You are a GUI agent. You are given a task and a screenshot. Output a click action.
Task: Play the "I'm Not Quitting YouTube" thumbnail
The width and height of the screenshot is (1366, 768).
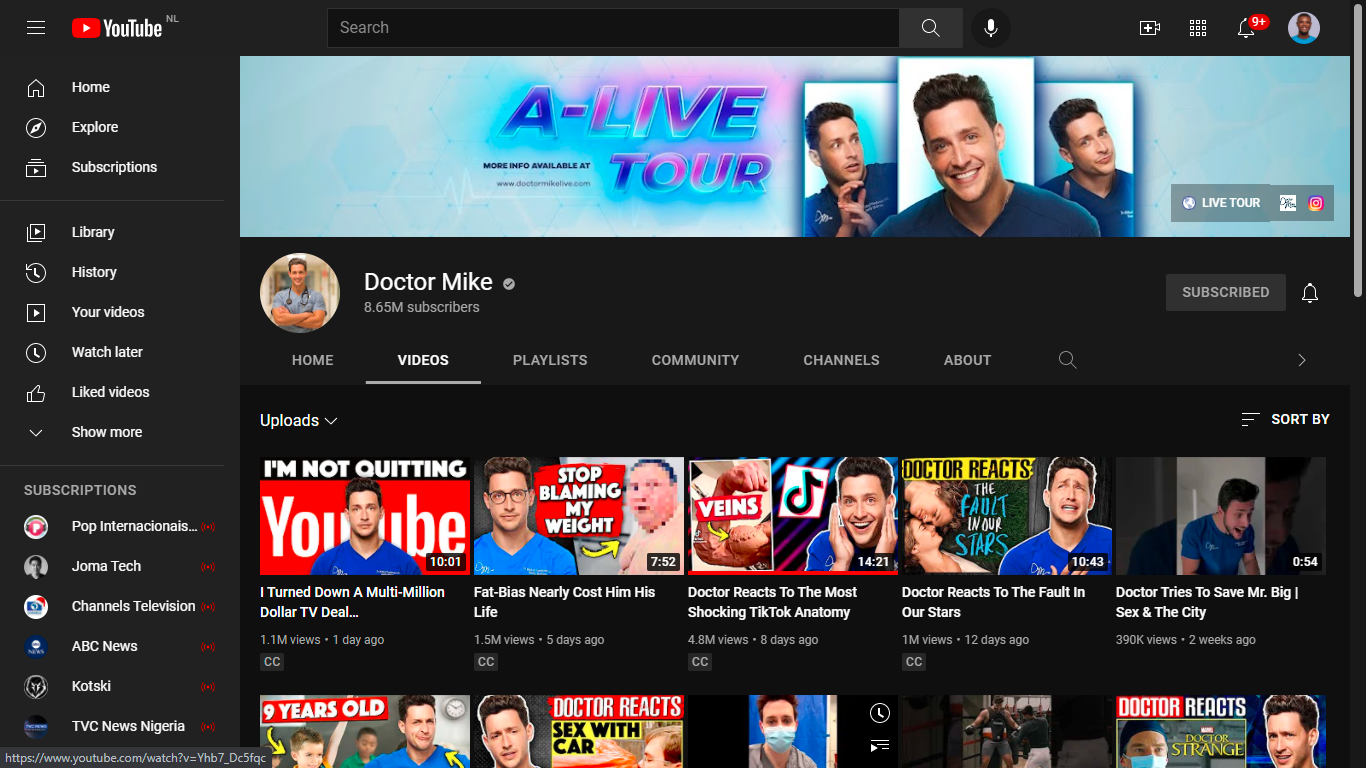[x=365, y=516]
